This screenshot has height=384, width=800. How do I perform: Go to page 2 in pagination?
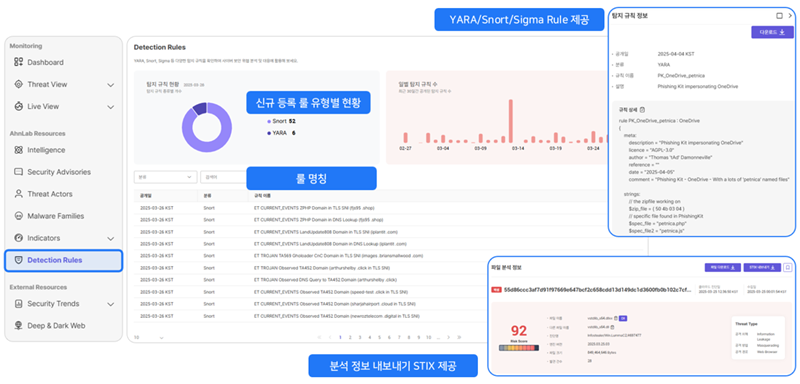(350, 337)
